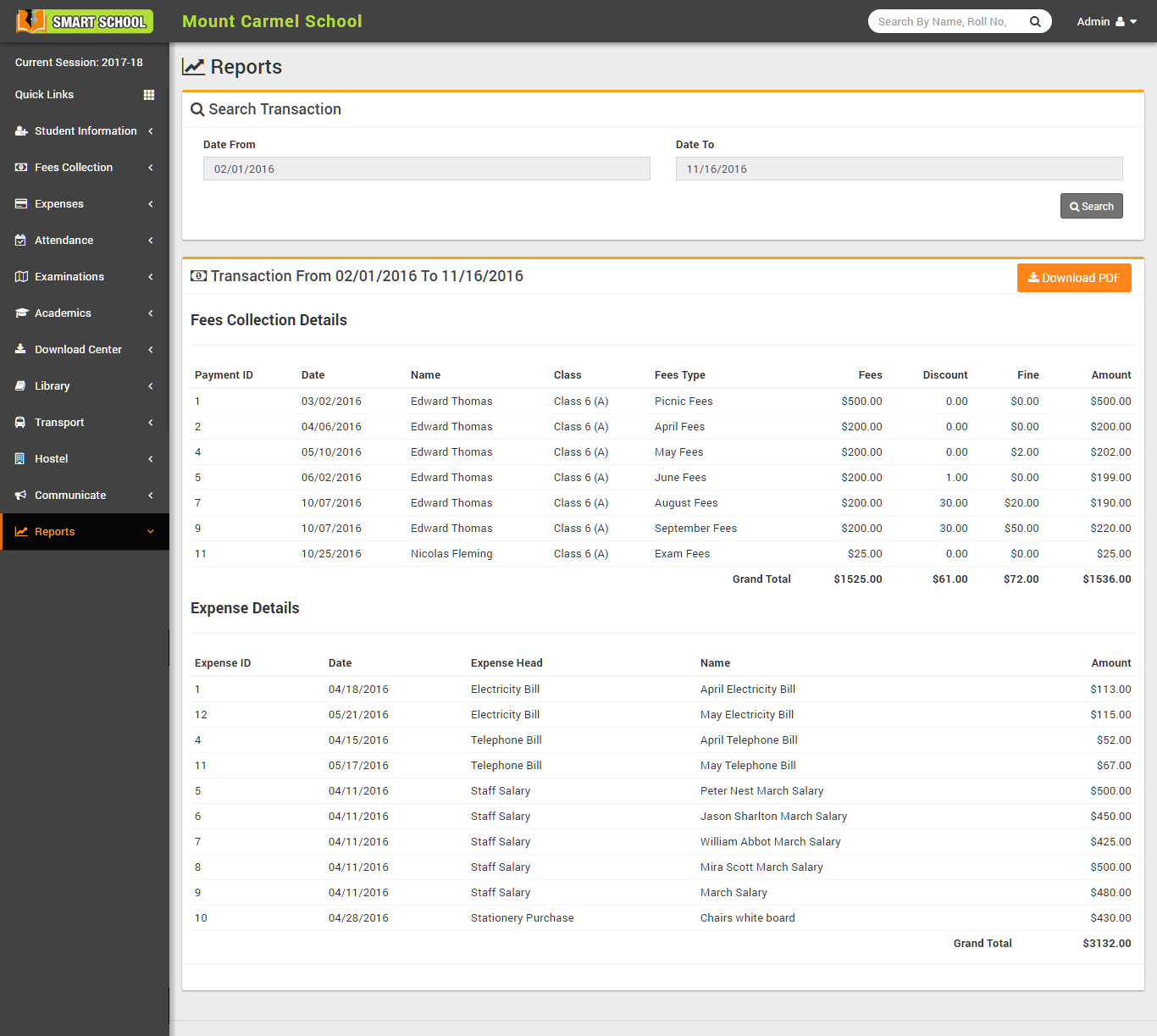Click the Examinations book icon
Viewport: 1157px width, 1036px height.
click(x=20, y=276)
